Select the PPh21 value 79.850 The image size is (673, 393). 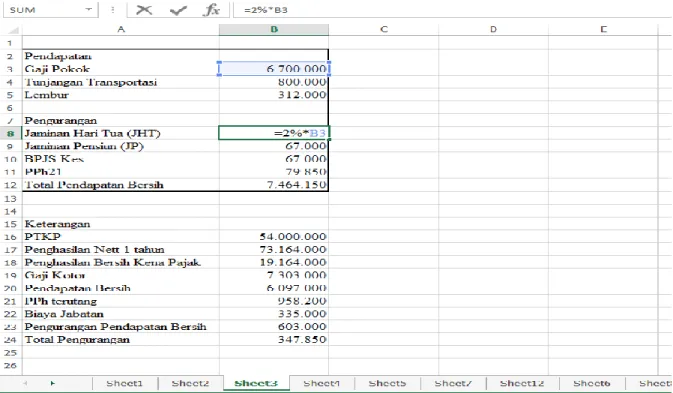[x=274, y=172]
